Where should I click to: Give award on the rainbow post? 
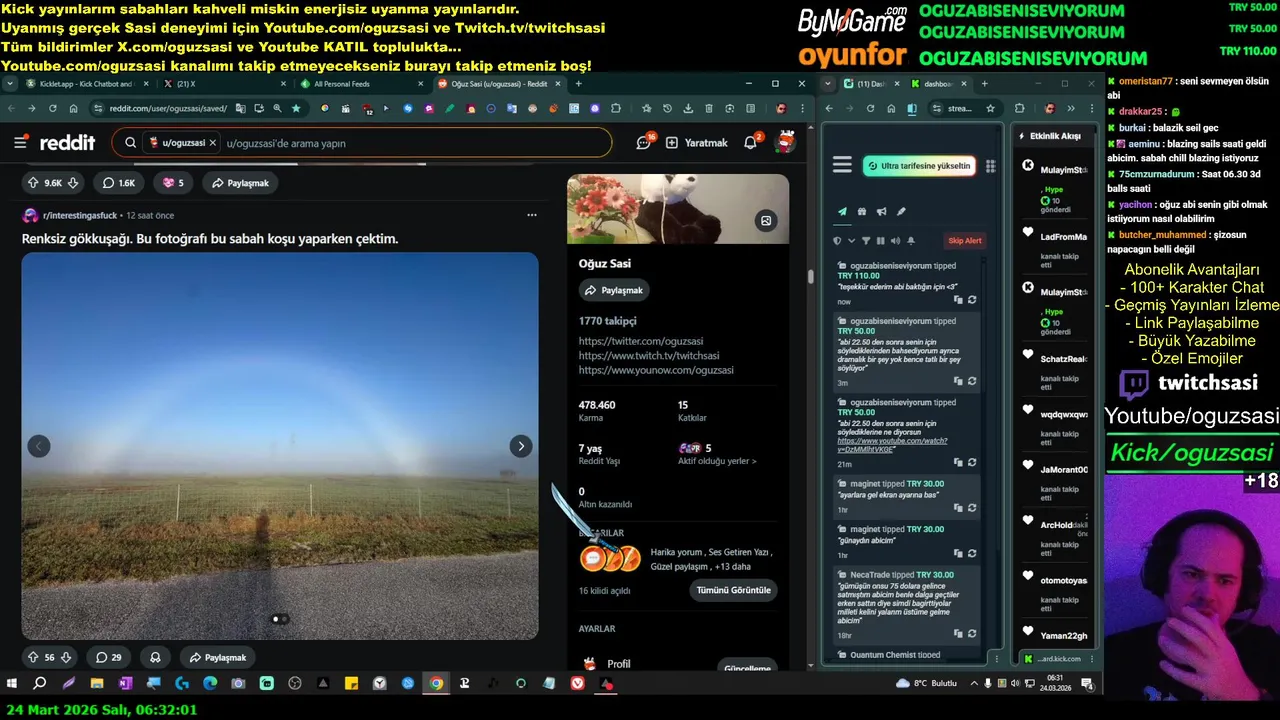[x=155, y=657]
